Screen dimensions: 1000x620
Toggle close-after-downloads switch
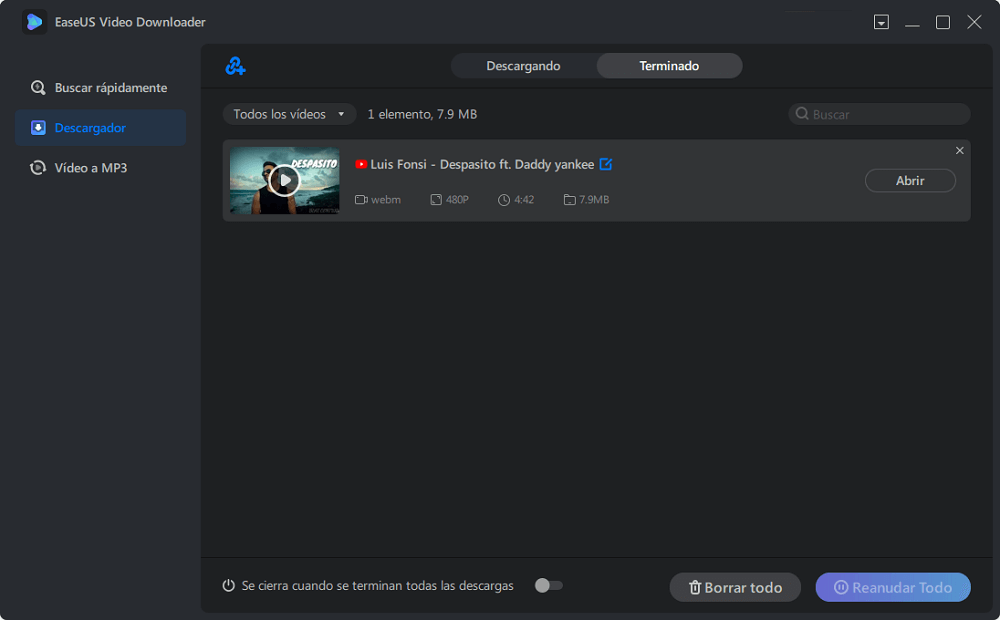(548, 586)
